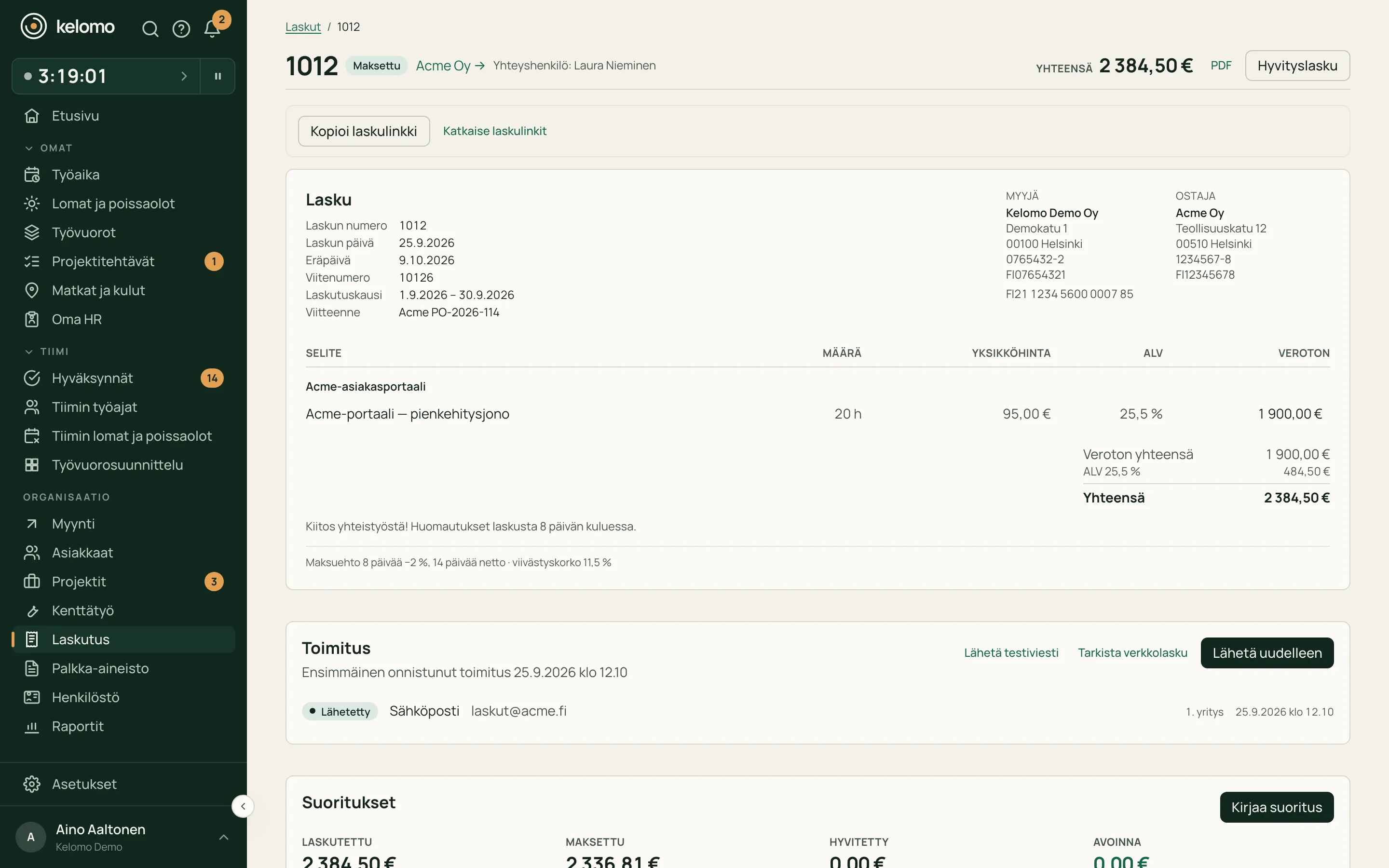Click Hyvityslasku button
The width and height of the screenshot is (1389, 868).
pos(1297,66)
